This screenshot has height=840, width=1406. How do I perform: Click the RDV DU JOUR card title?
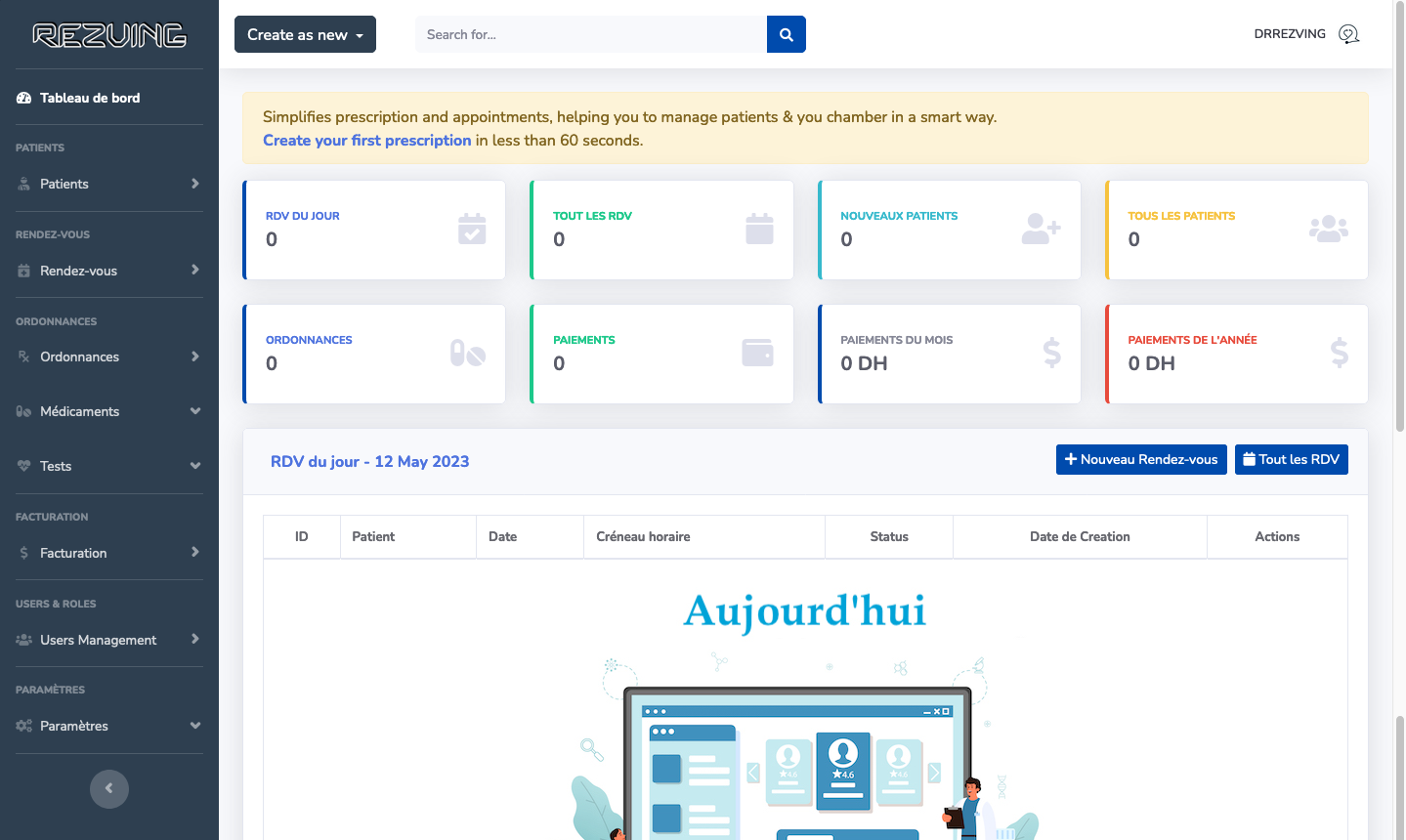coord(303,216)
